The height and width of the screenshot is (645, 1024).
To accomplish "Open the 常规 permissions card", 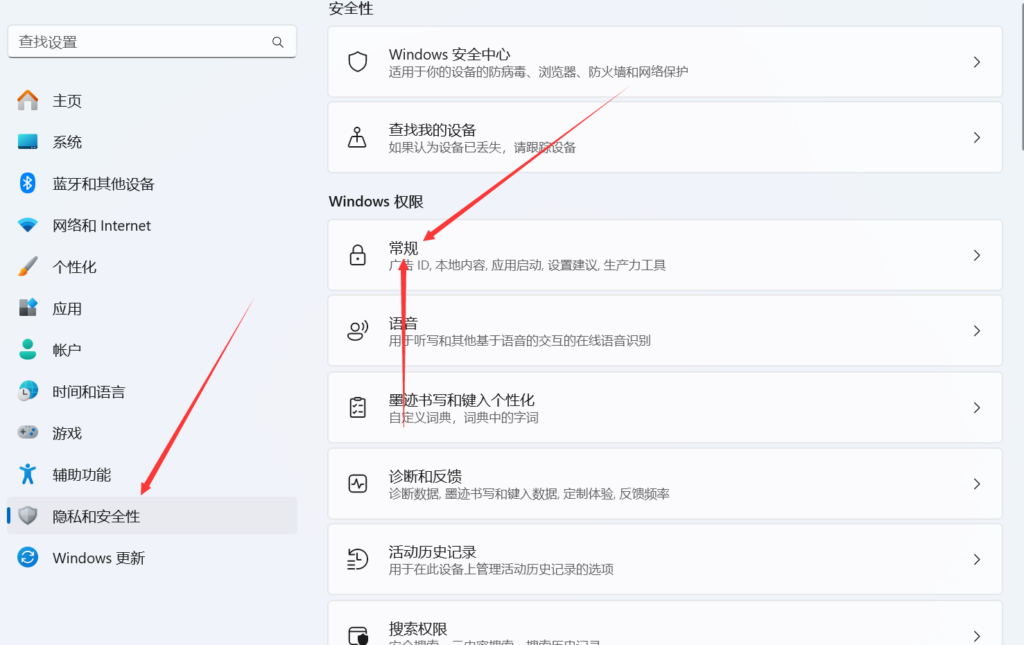I will pos(665,255).
